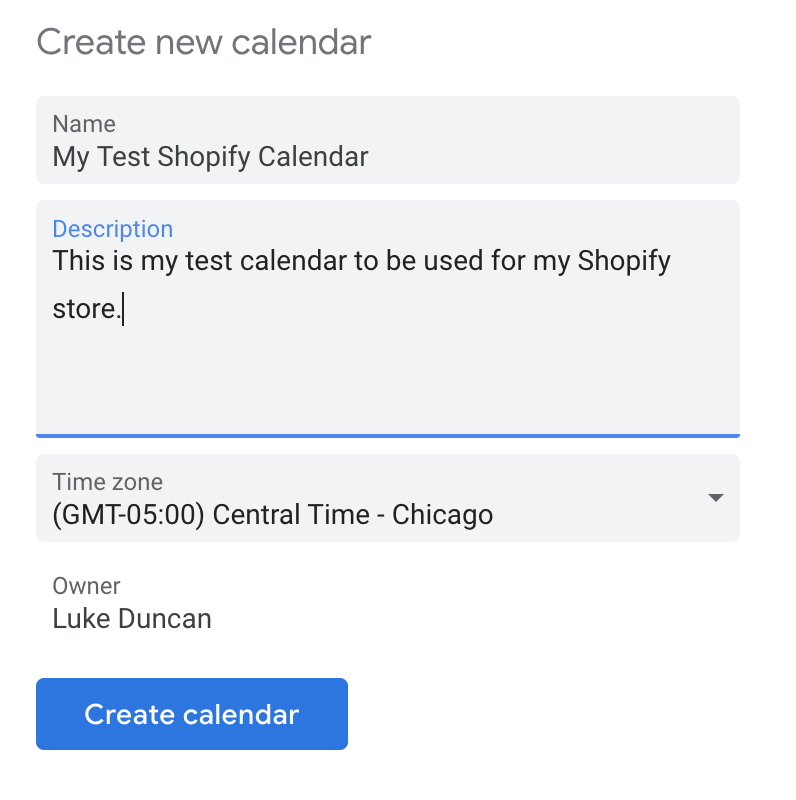Image resolution: width=796 pixels, height=800 pixels.
Task: Click the Description field label
Action: click(x=112, y=229)
